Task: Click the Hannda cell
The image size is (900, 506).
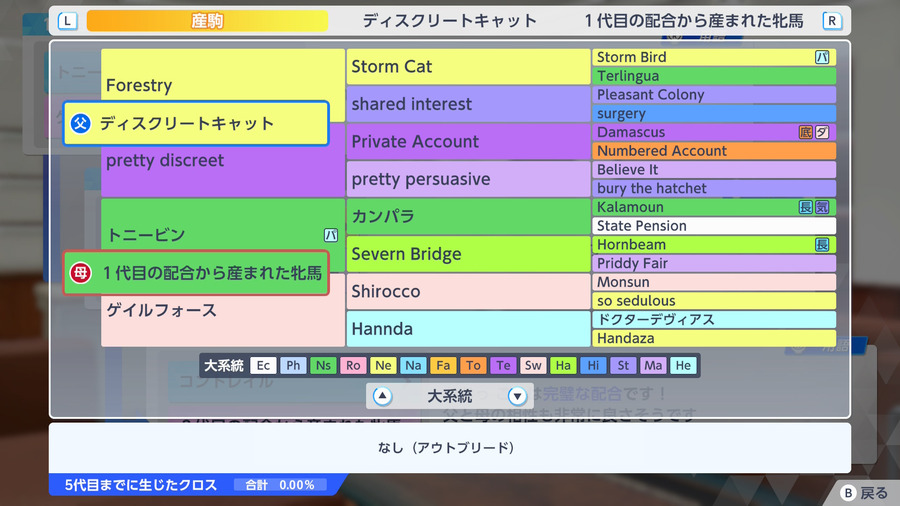Action: coord(468,329)
